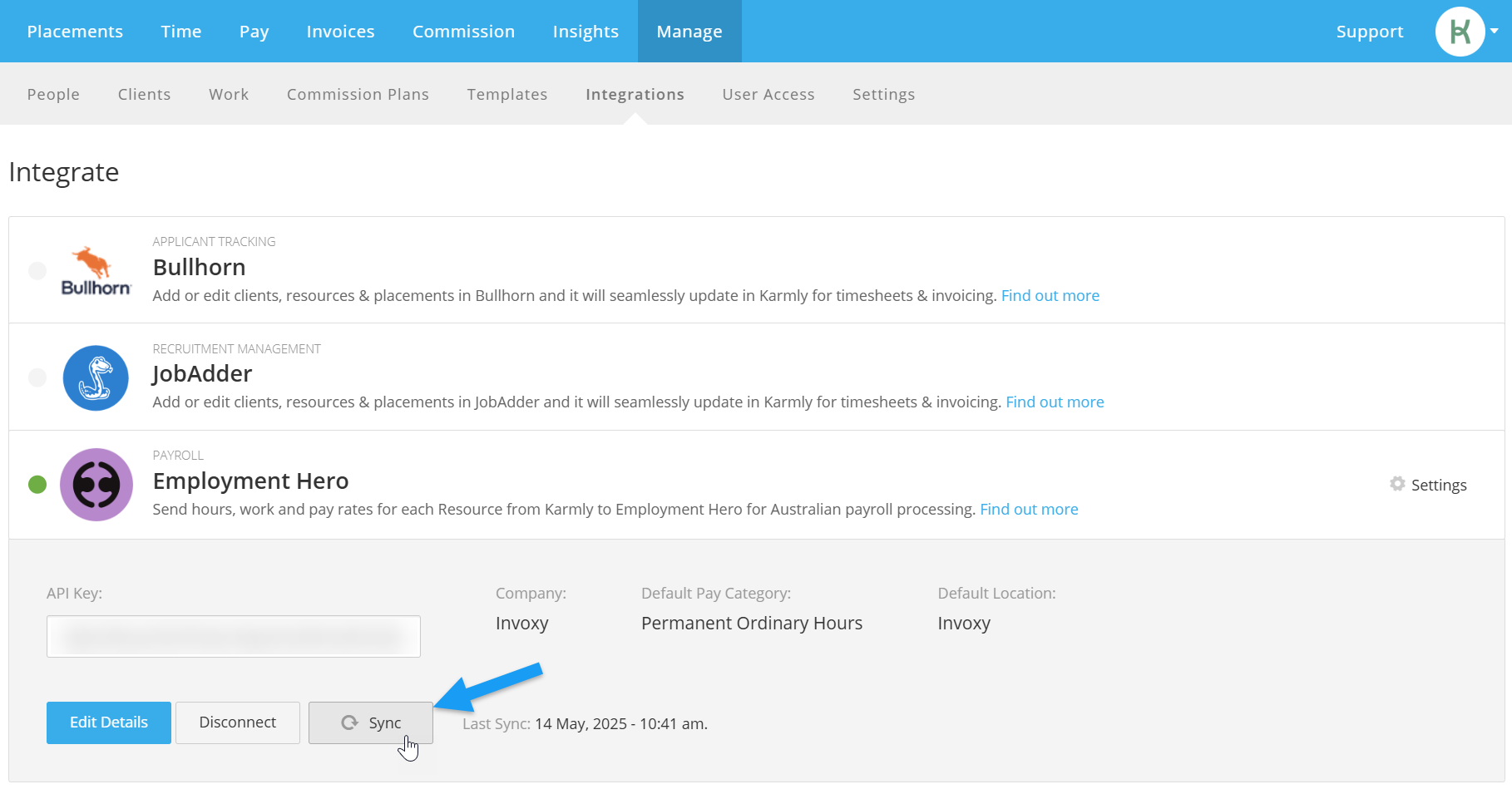Click the Default Location value Invoxy
1512x789 pixels.
pos(964,623)
